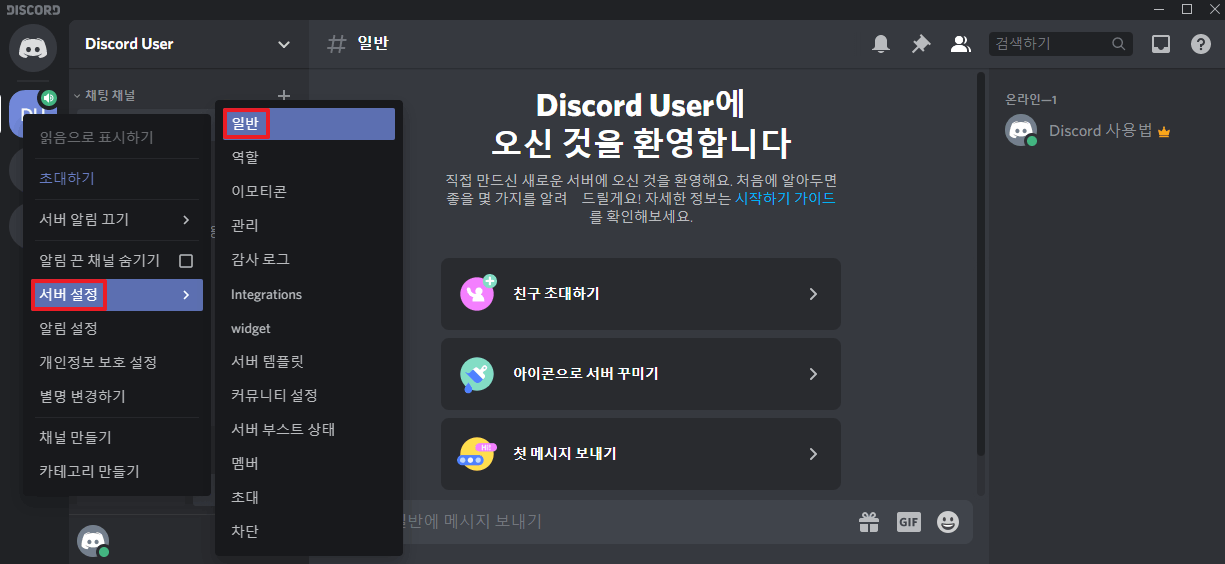Select 차단 in submenu

(x=309, y=531)
